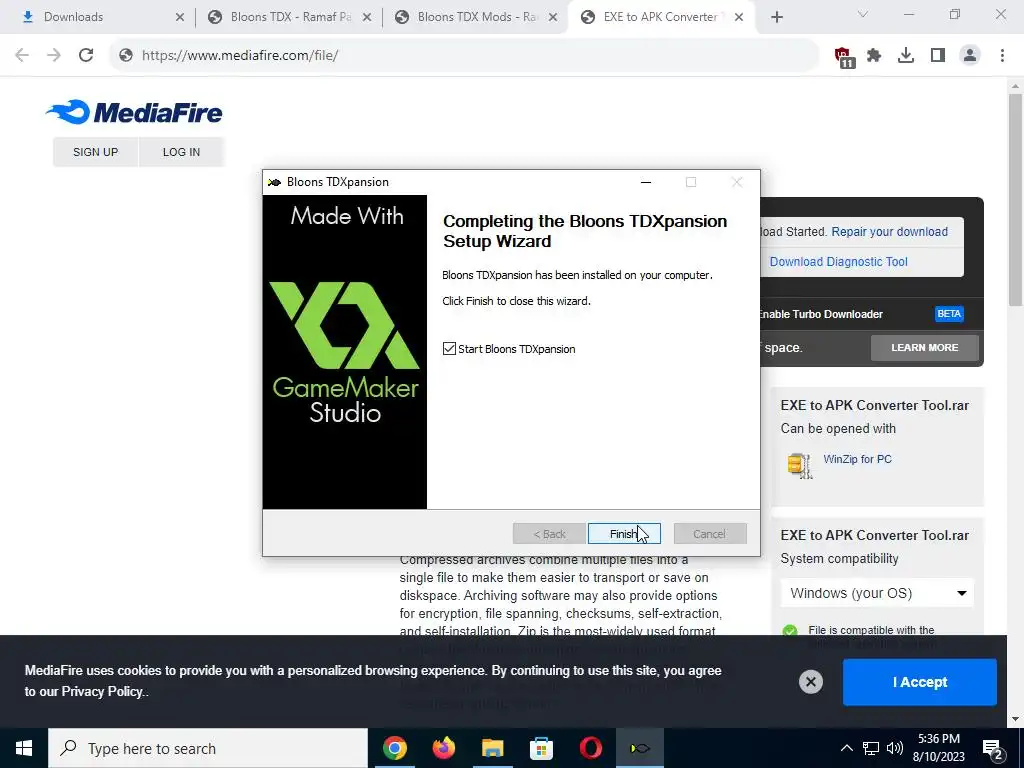The height and width of the screenshot is (768, 1024).
Task: Click the WinZip archive icon
Action: coord(799,466)
